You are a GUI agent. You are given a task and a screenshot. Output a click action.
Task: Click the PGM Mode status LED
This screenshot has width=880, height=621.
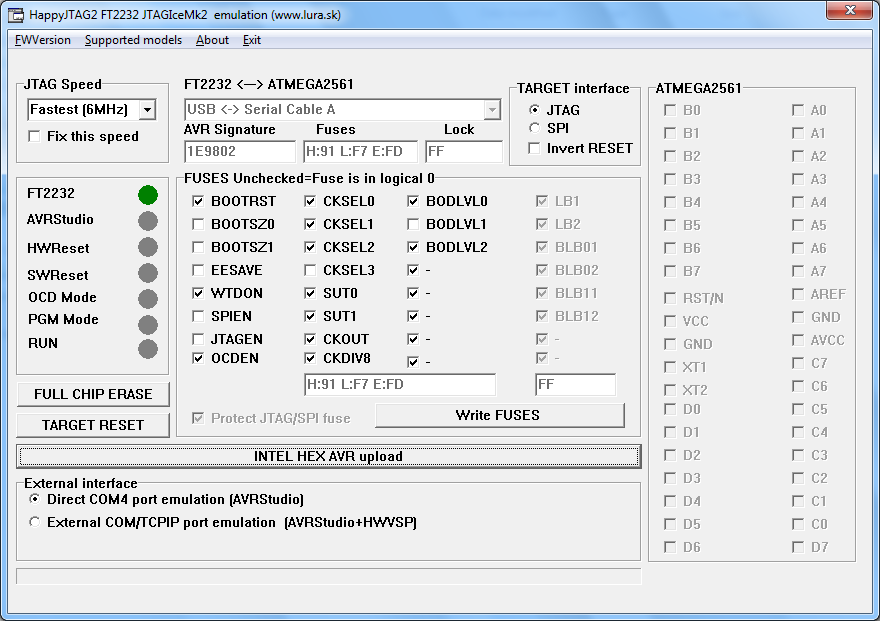point(148,324)
